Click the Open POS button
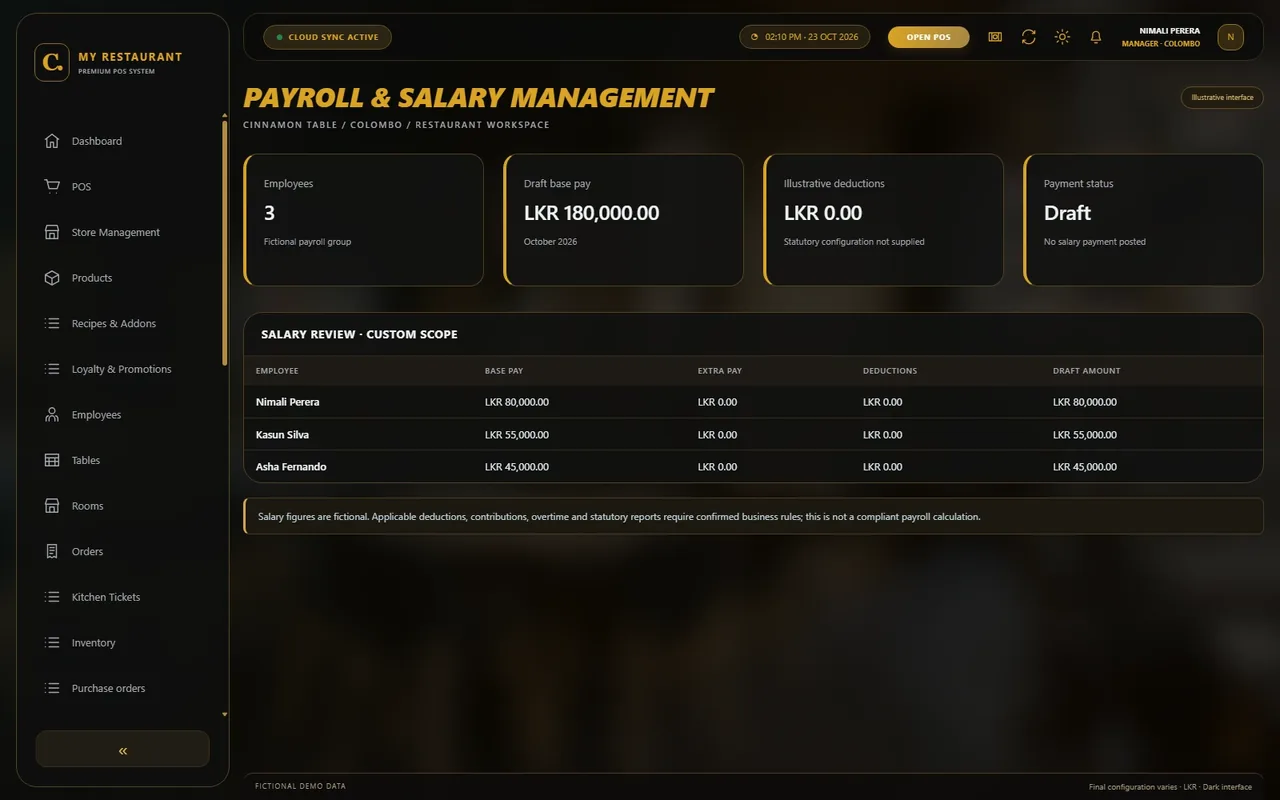This screenshot has width=1280, height=800. coord(929,37)
